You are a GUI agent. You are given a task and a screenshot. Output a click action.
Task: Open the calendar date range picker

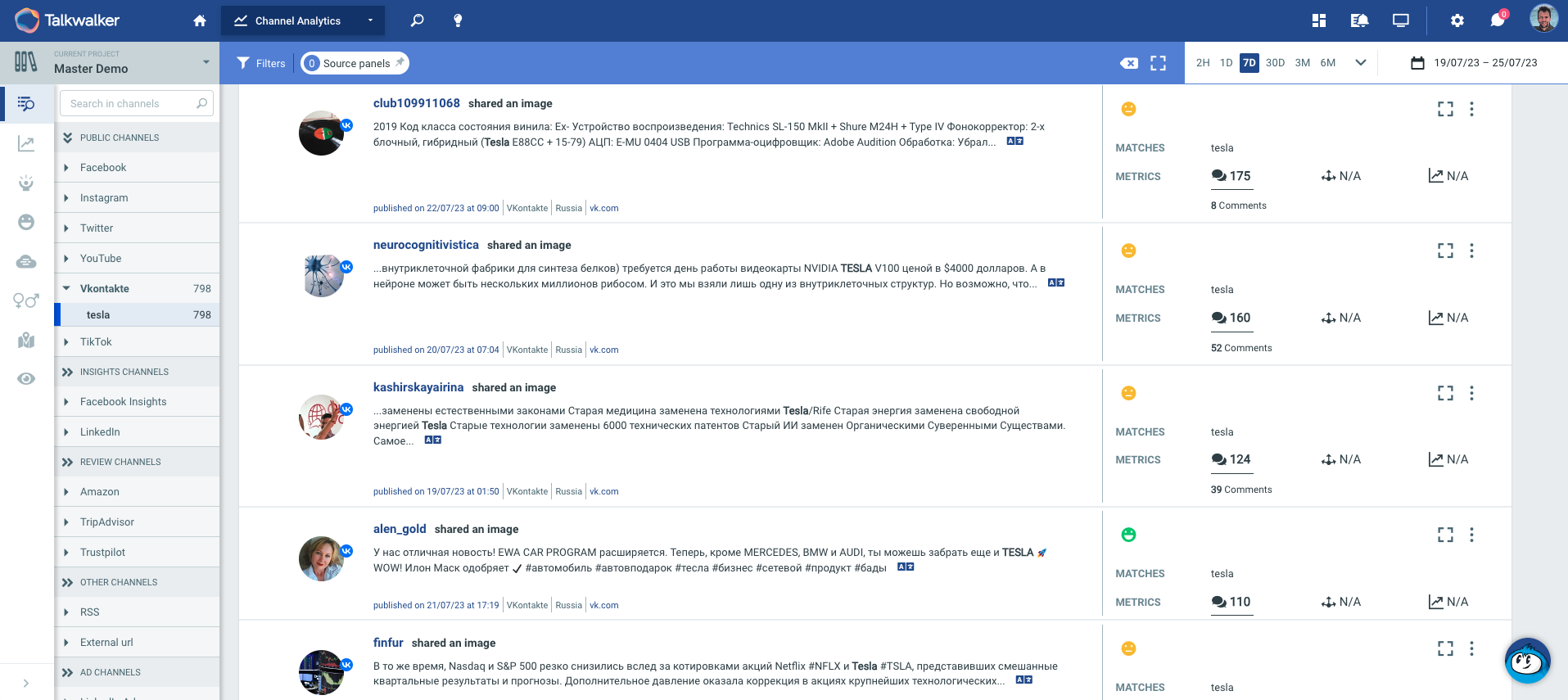click(x=1474, y=63)
